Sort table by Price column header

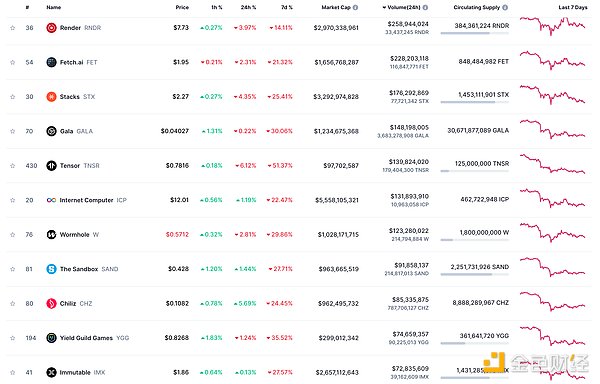click(x=182, y=7)
